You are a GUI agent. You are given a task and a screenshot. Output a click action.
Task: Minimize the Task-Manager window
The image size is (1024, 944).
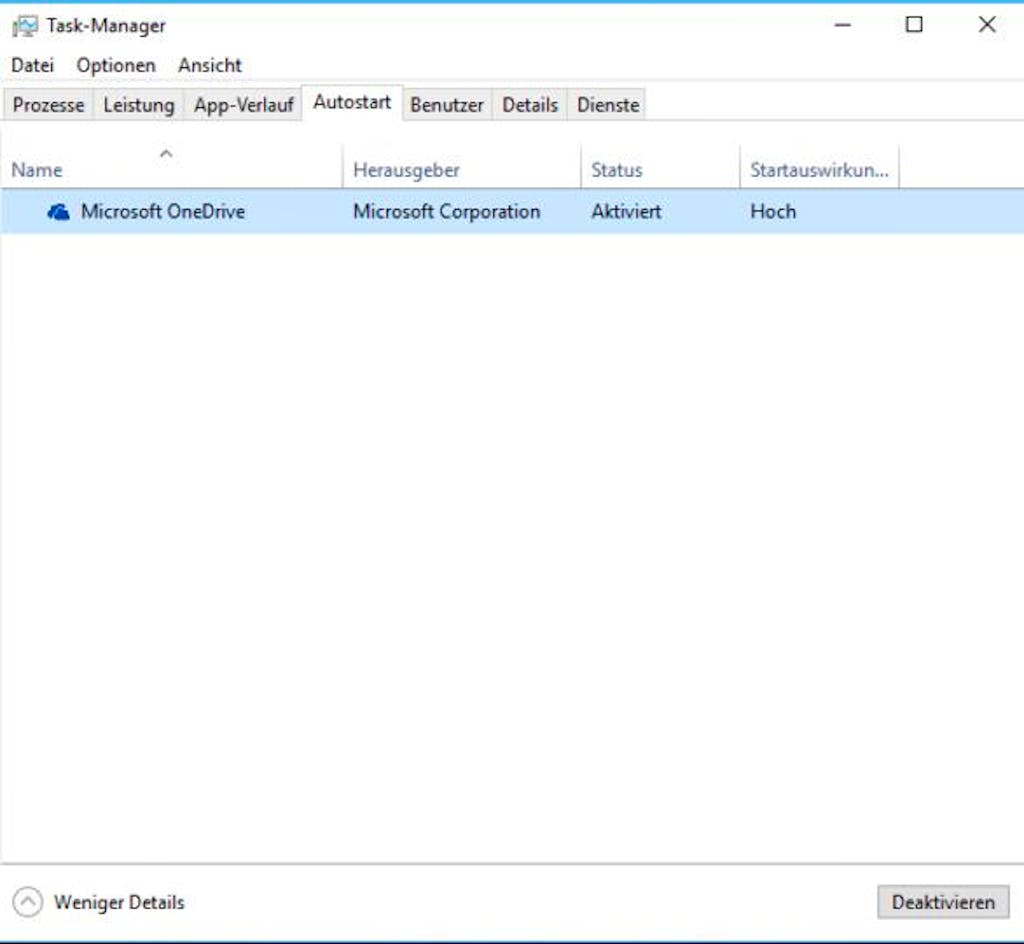pyautogui.click(x=843, y=25)
